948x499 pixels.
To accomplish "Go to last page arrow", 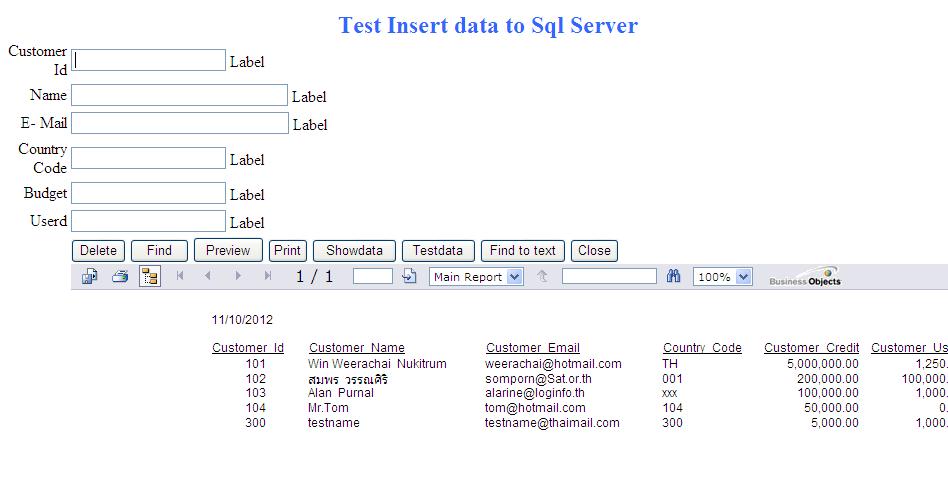I will (267, 276).
